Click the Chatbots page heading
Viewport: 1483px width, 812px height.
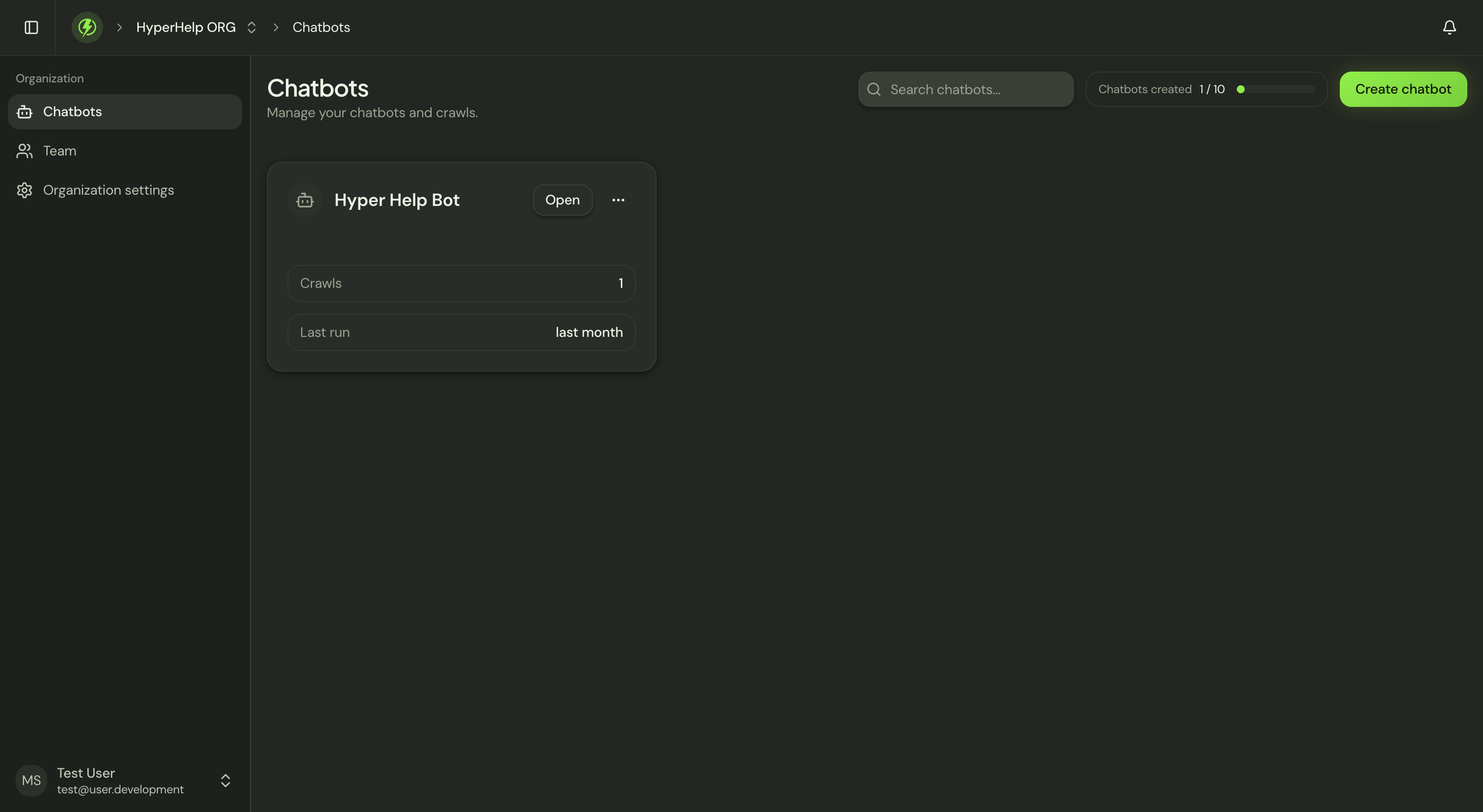(x=318, y=88)
